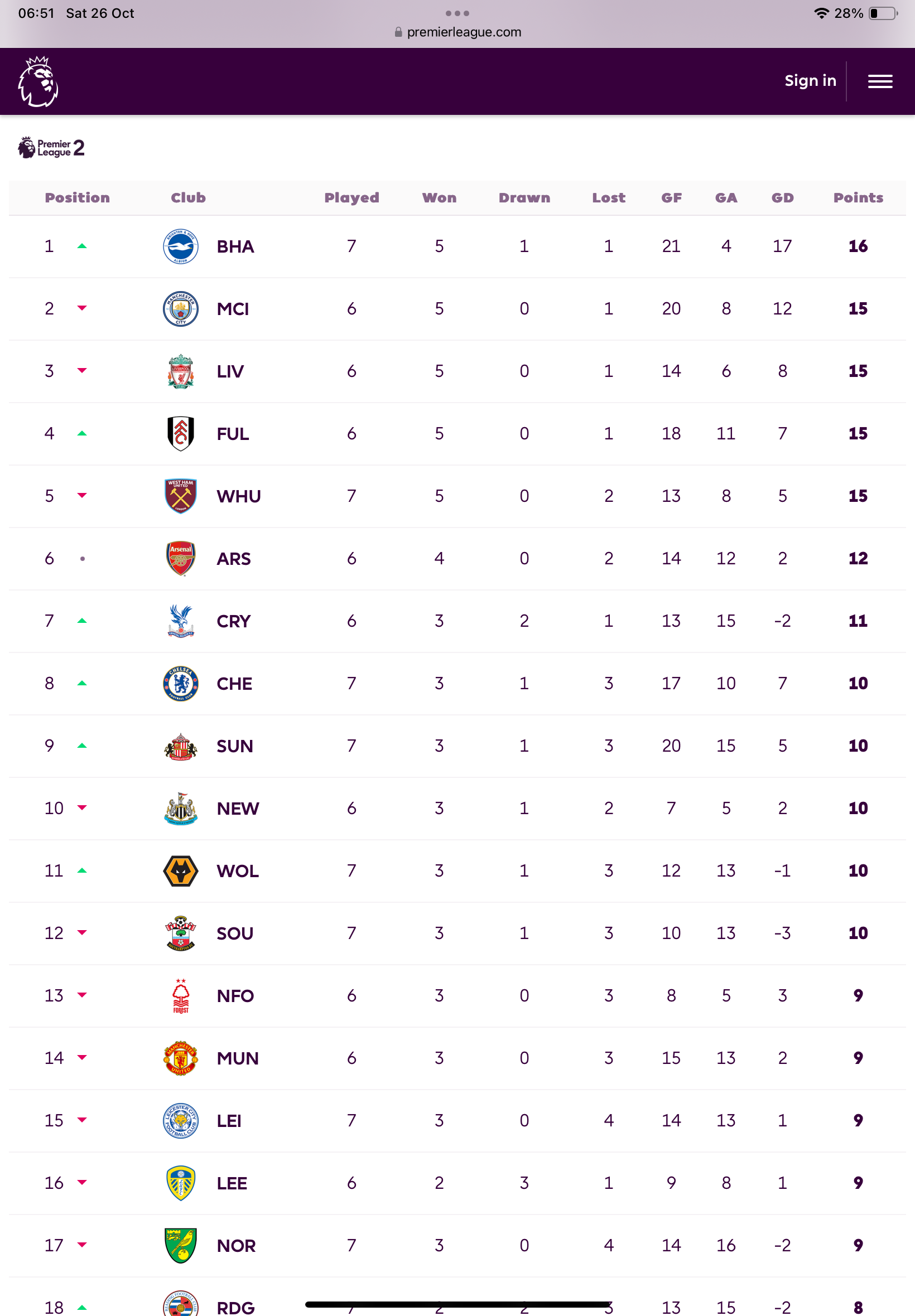Click the Sign in link

(810, 81)
